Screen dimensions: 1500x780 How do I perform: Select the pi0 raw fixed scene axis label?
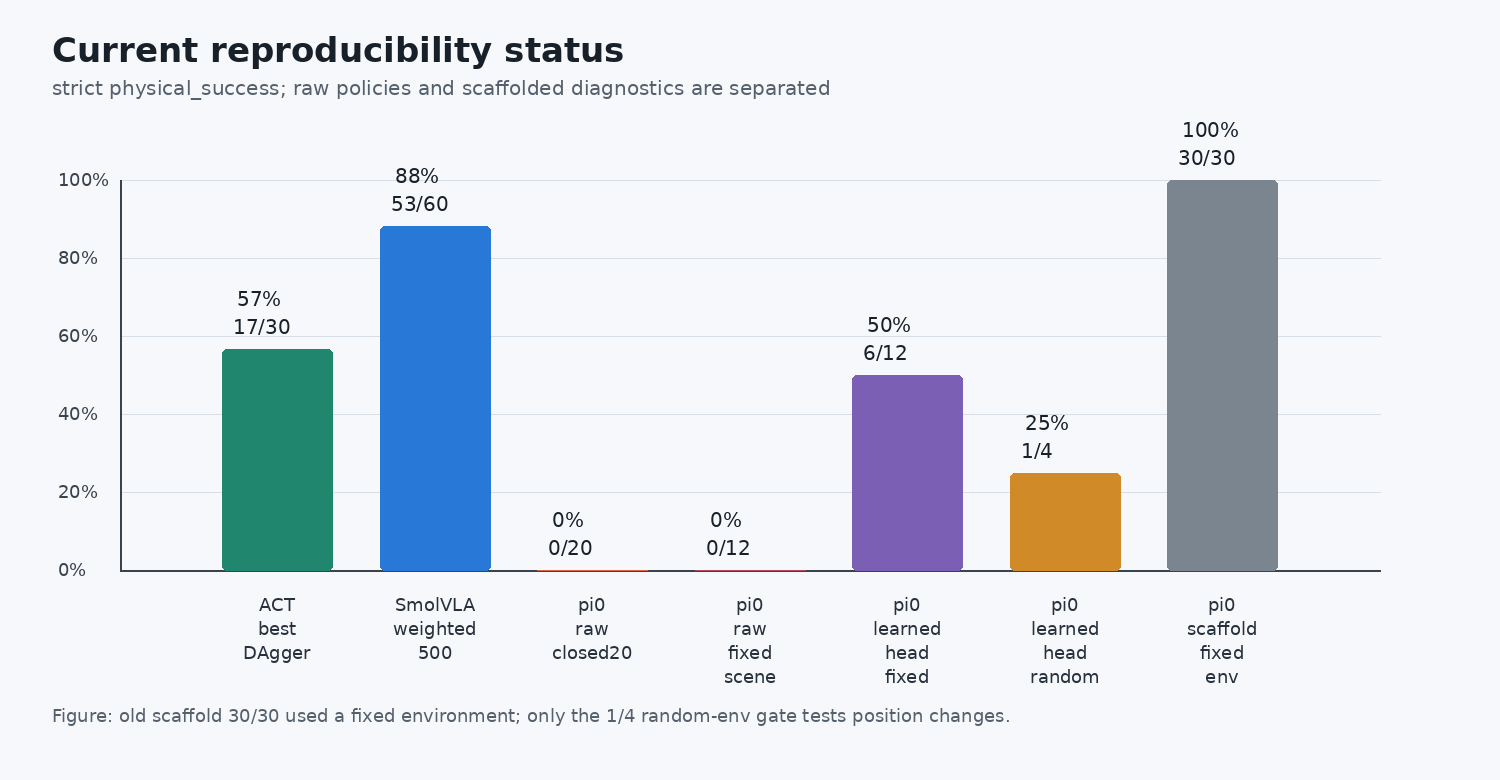pos(750,641)
